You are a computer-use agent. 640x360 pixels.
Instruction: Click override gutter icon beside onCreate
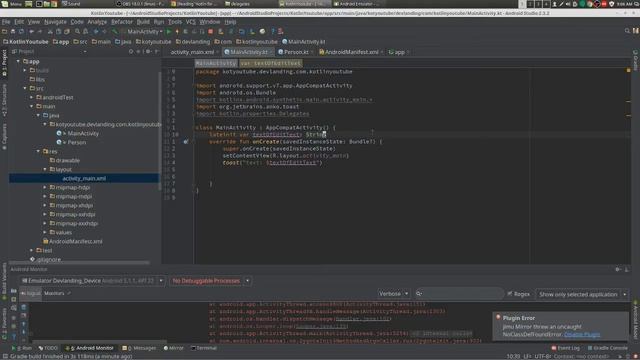186,142
